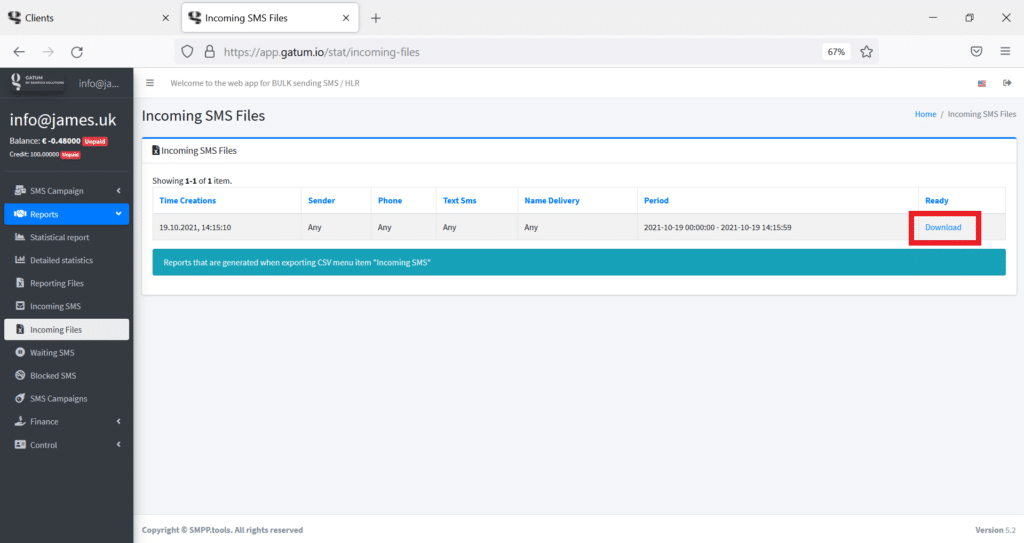Viewport: 1024px width, 543px height.
Task: Open a new tab with the plus button
Action: click(x=376, y=18)
